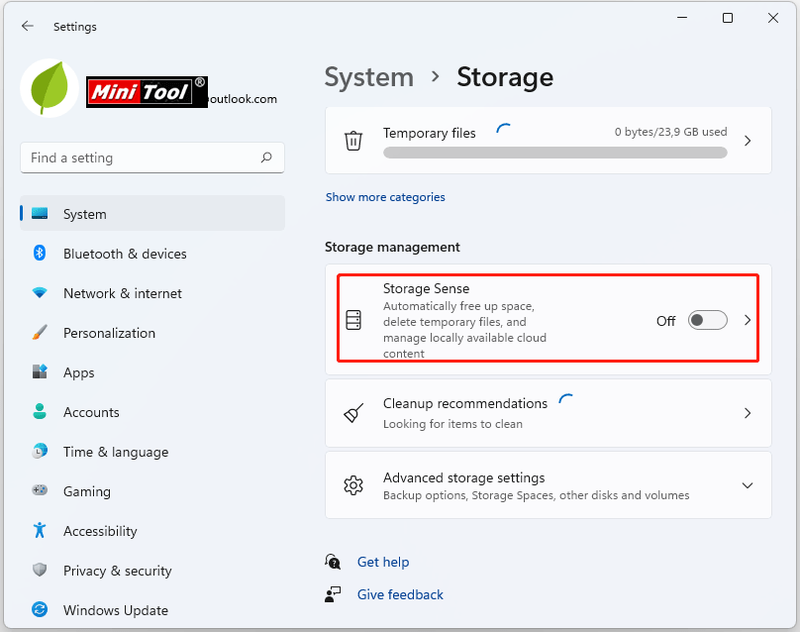Click the Temporary files usage bar
The image size is (800, 632).
[x=555, y=153]
